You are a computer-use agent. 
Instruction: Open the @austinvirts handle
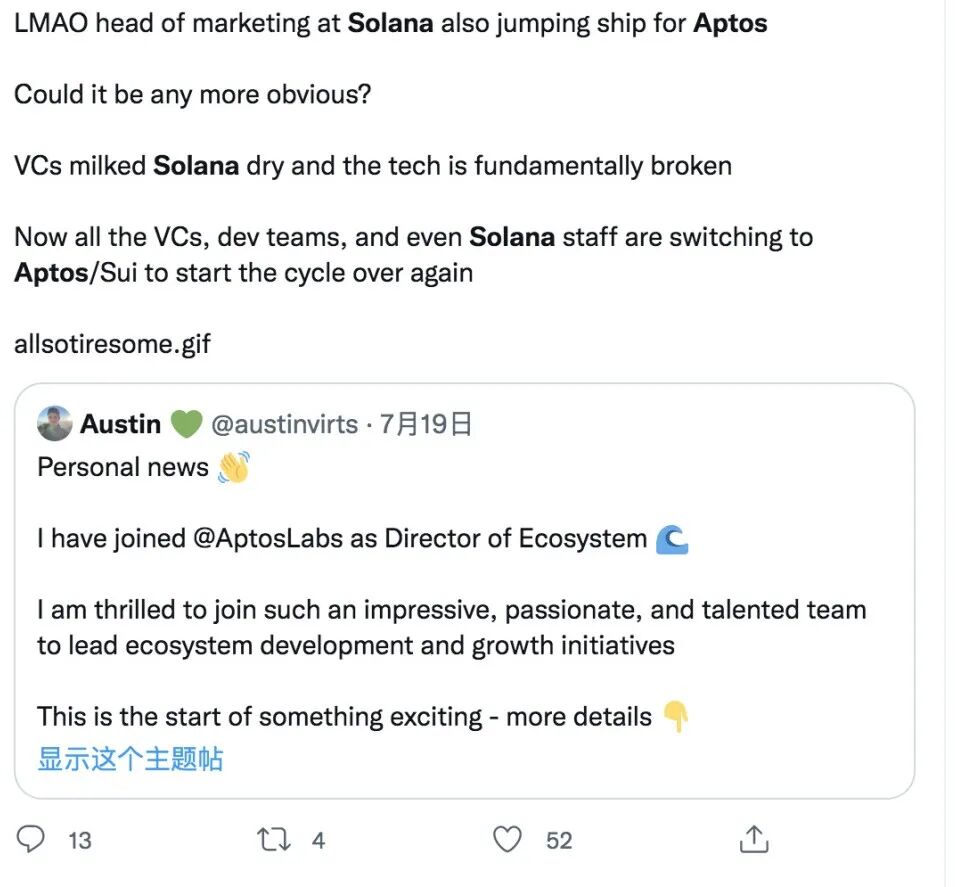point(285,425)
